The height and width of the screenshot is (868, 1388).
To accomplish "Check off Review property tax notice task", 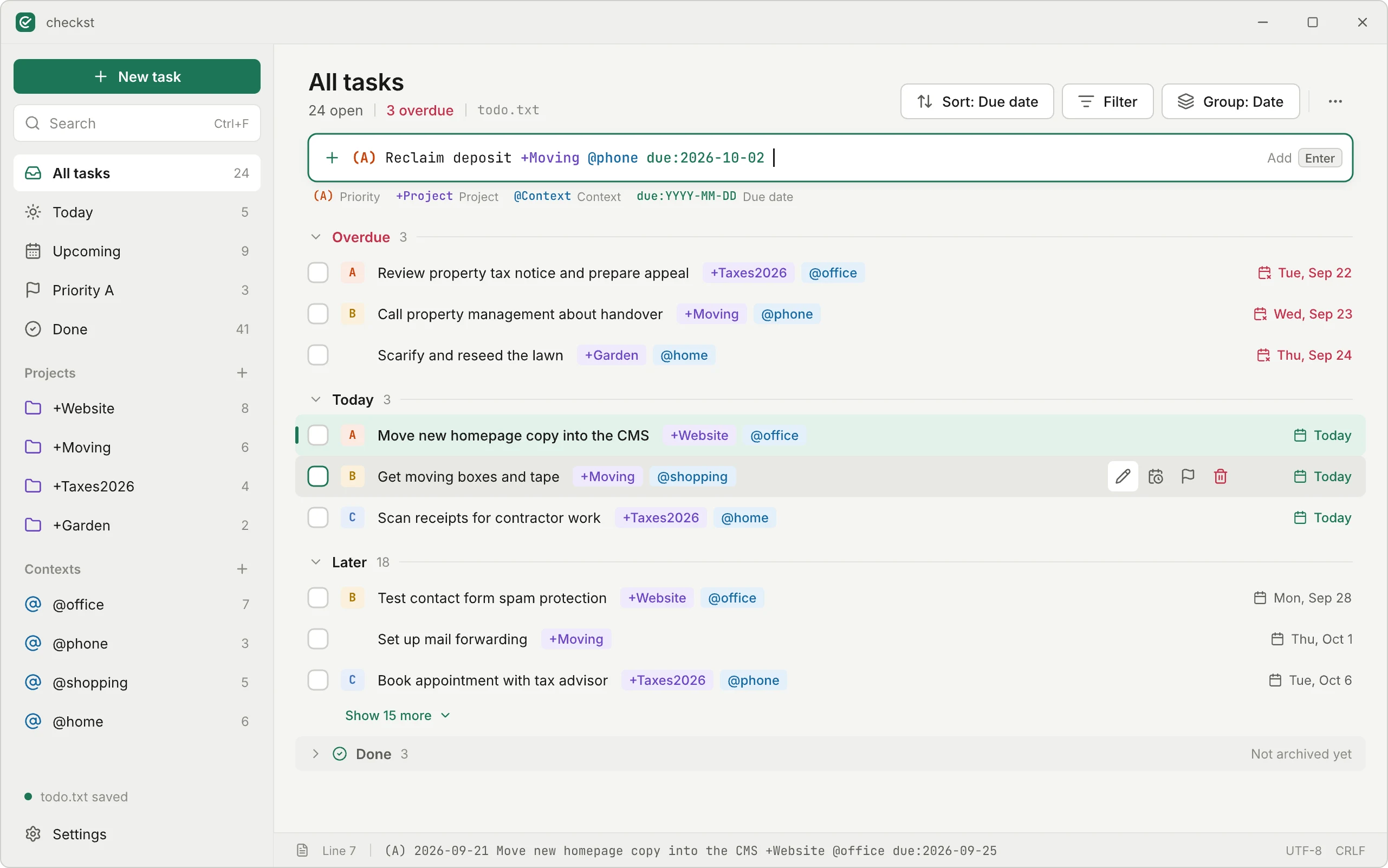I will pos(318,273).
